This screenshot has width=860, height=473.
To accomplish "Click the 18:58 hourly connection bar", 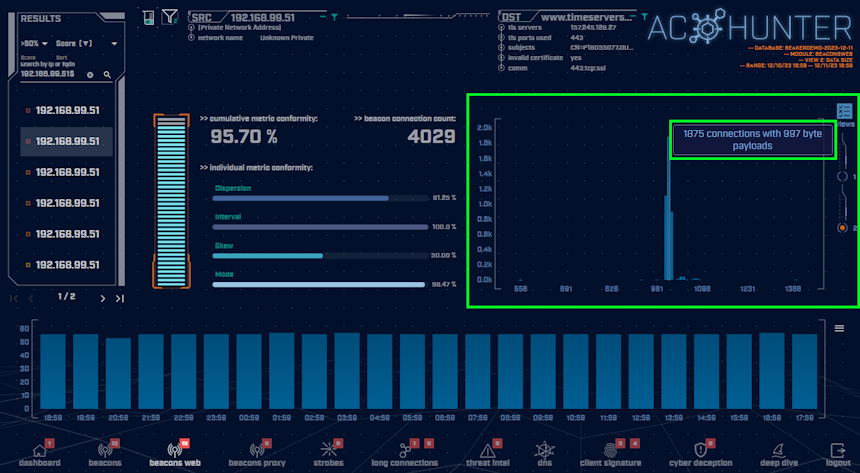I will click(53, 371).
